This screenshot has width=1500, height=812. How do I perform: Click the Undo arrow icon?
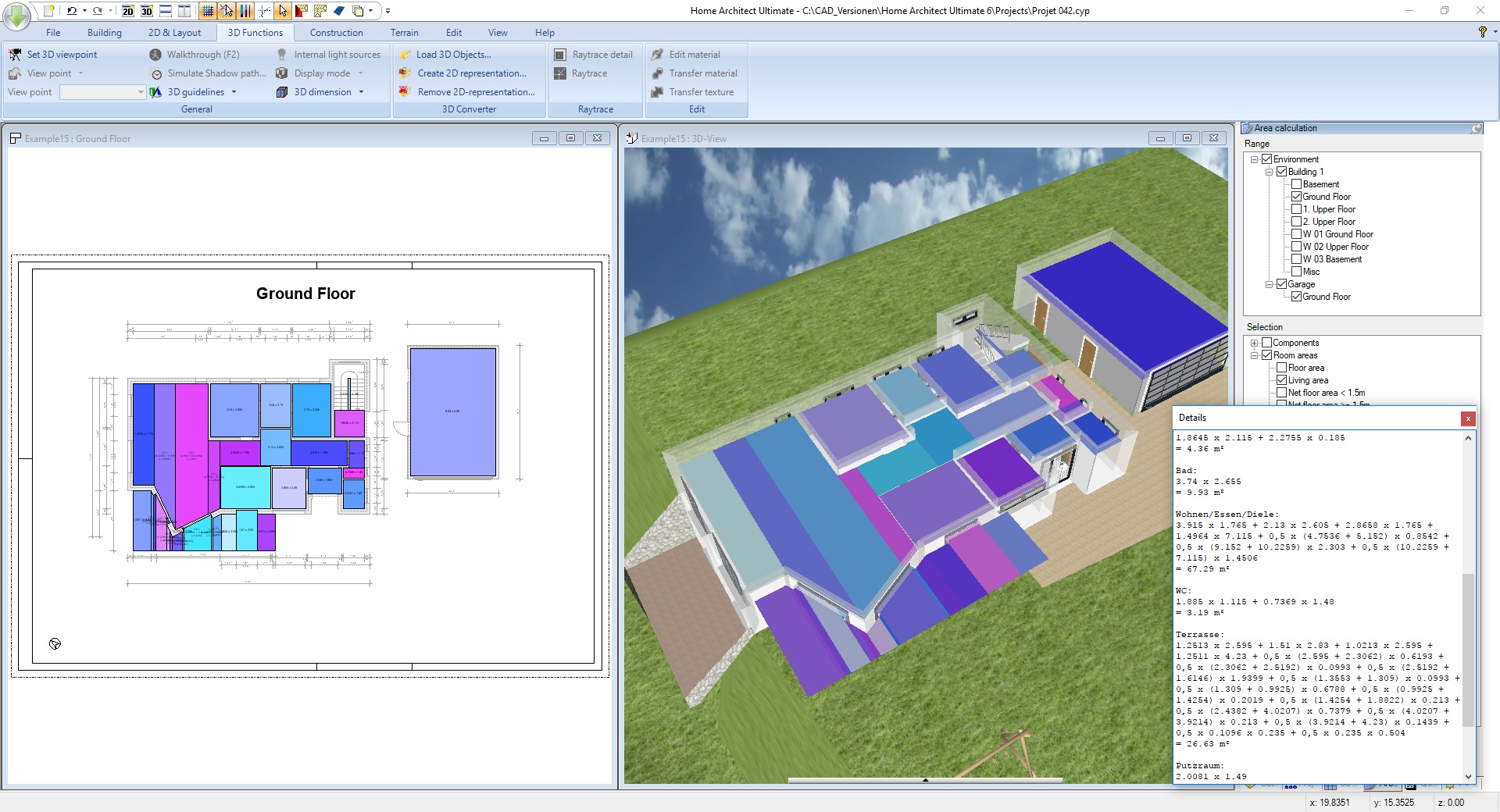point(70,10)
